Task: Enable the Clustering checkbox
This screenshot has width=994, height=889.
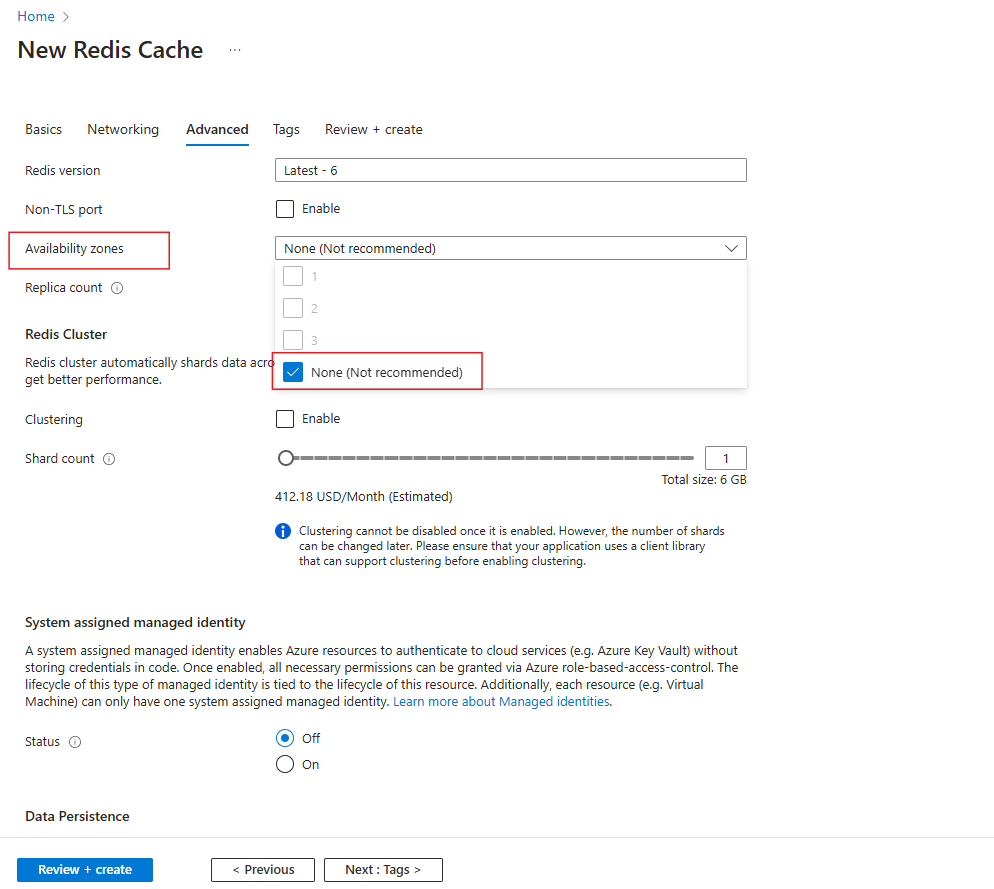Action: (x=285, y=418)
